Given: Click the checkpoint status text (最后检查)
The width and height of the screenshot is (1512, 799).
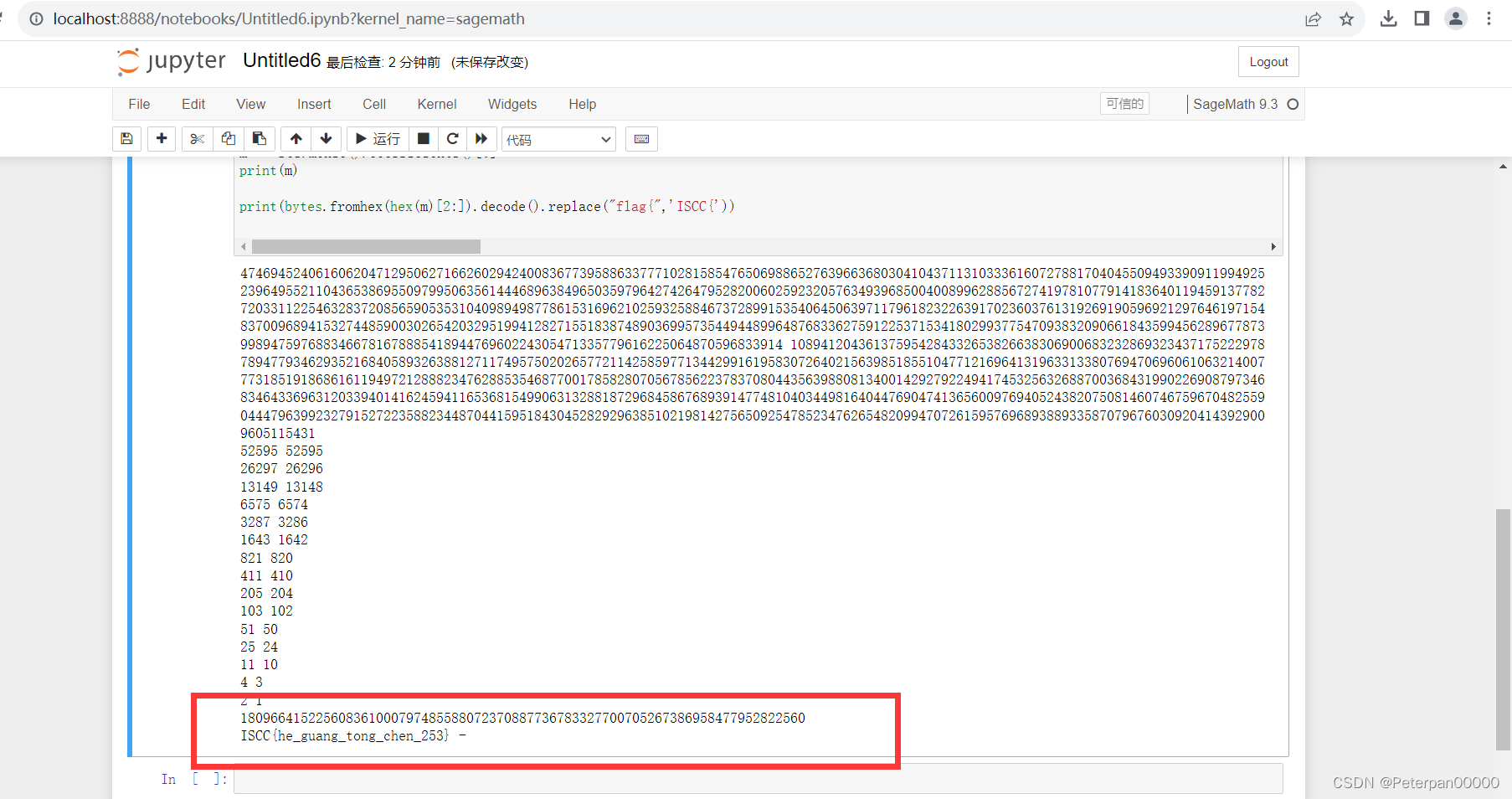Looking at the screenshot, I should coord(383,62).
